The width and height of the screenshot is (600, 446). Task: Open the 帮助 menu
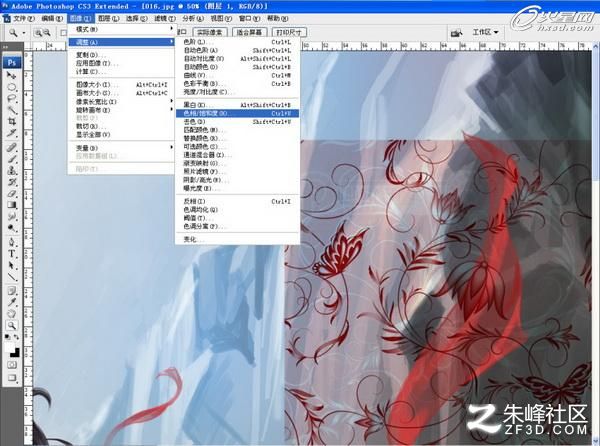tap(277, 18)
